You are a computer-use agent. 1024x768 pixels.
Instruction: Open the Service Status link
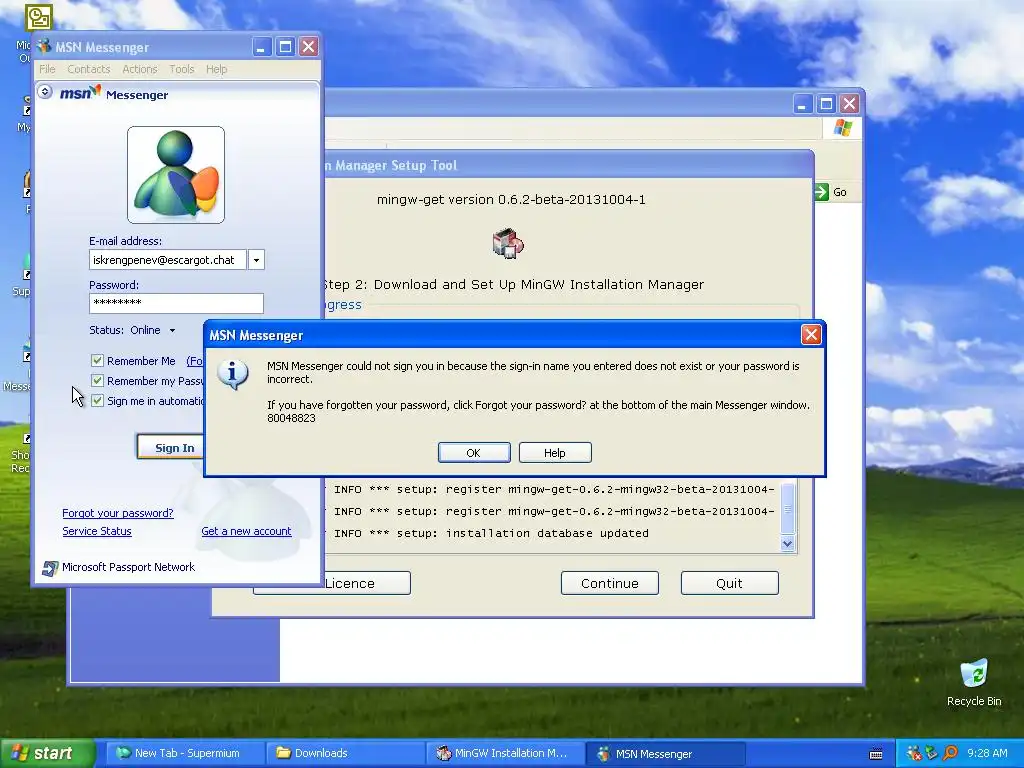97,531
